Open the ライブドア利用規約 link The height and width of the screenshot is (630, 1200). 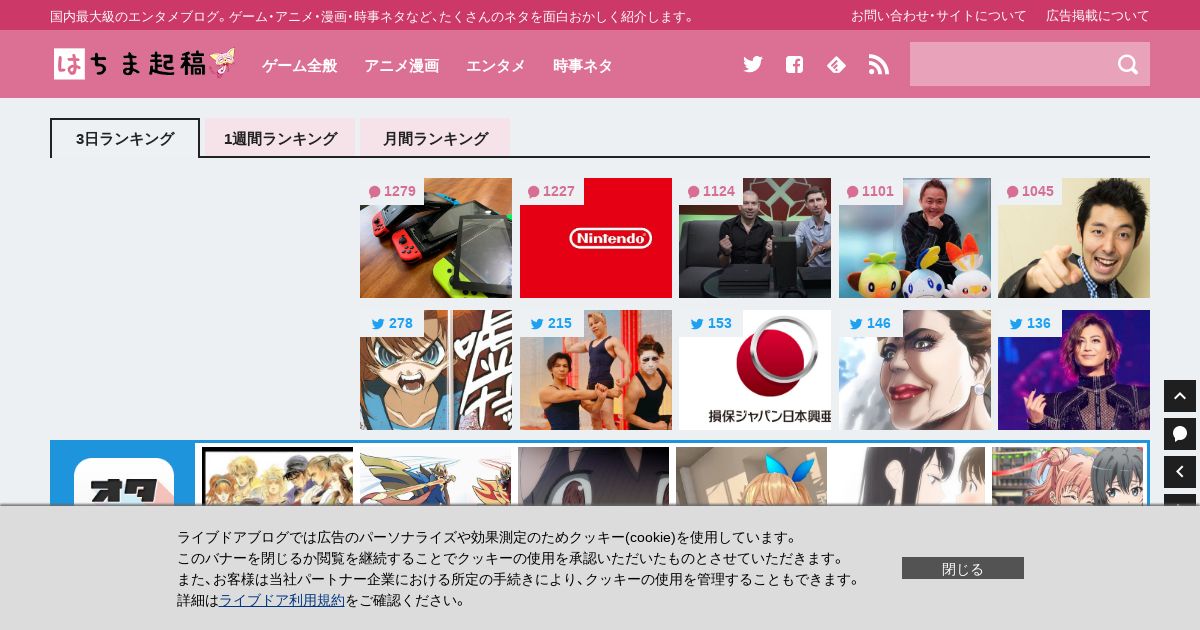coord(282,600)
